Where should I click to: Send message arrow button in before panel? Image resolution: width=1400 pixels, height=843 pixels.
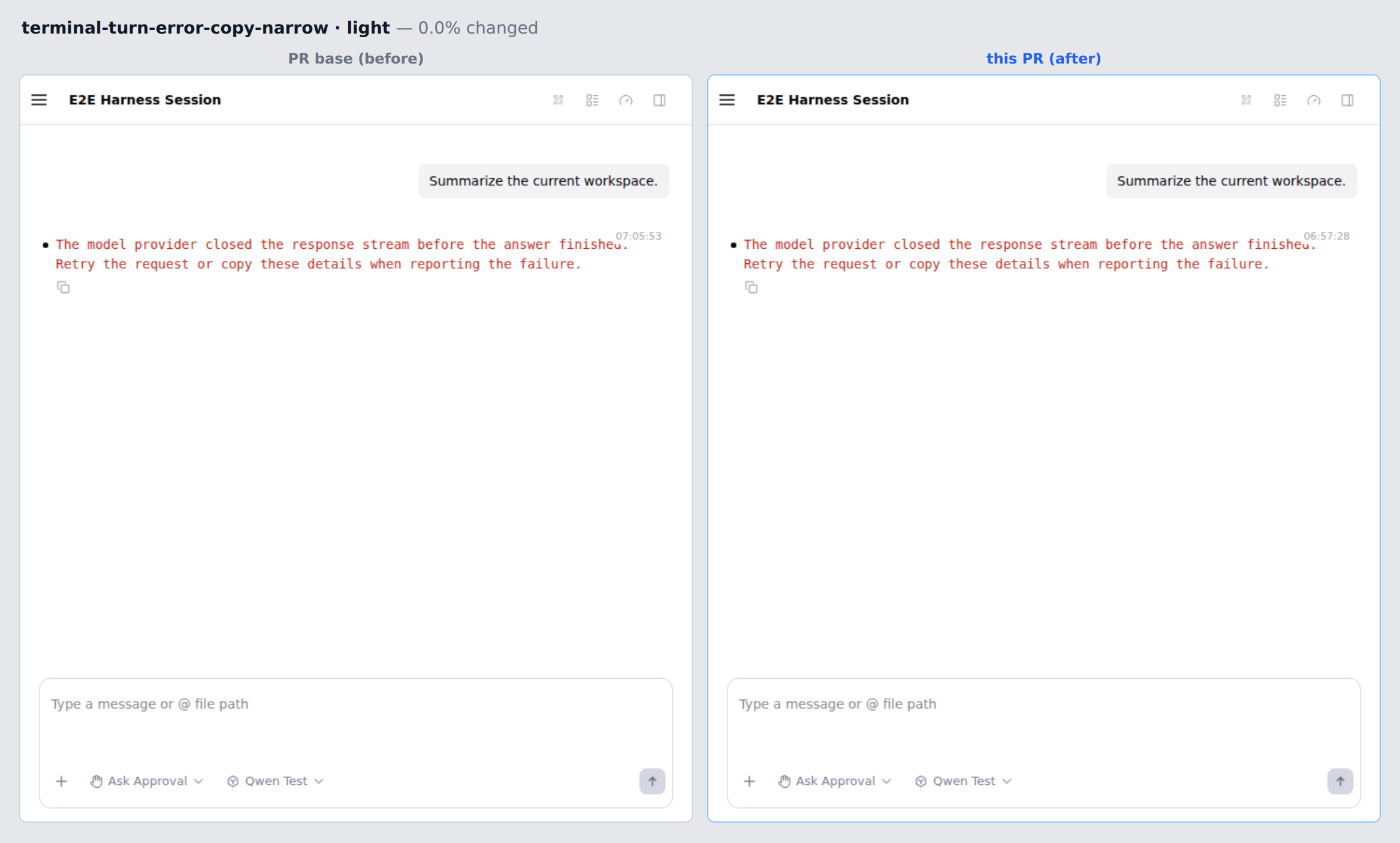tap(653, 781)
